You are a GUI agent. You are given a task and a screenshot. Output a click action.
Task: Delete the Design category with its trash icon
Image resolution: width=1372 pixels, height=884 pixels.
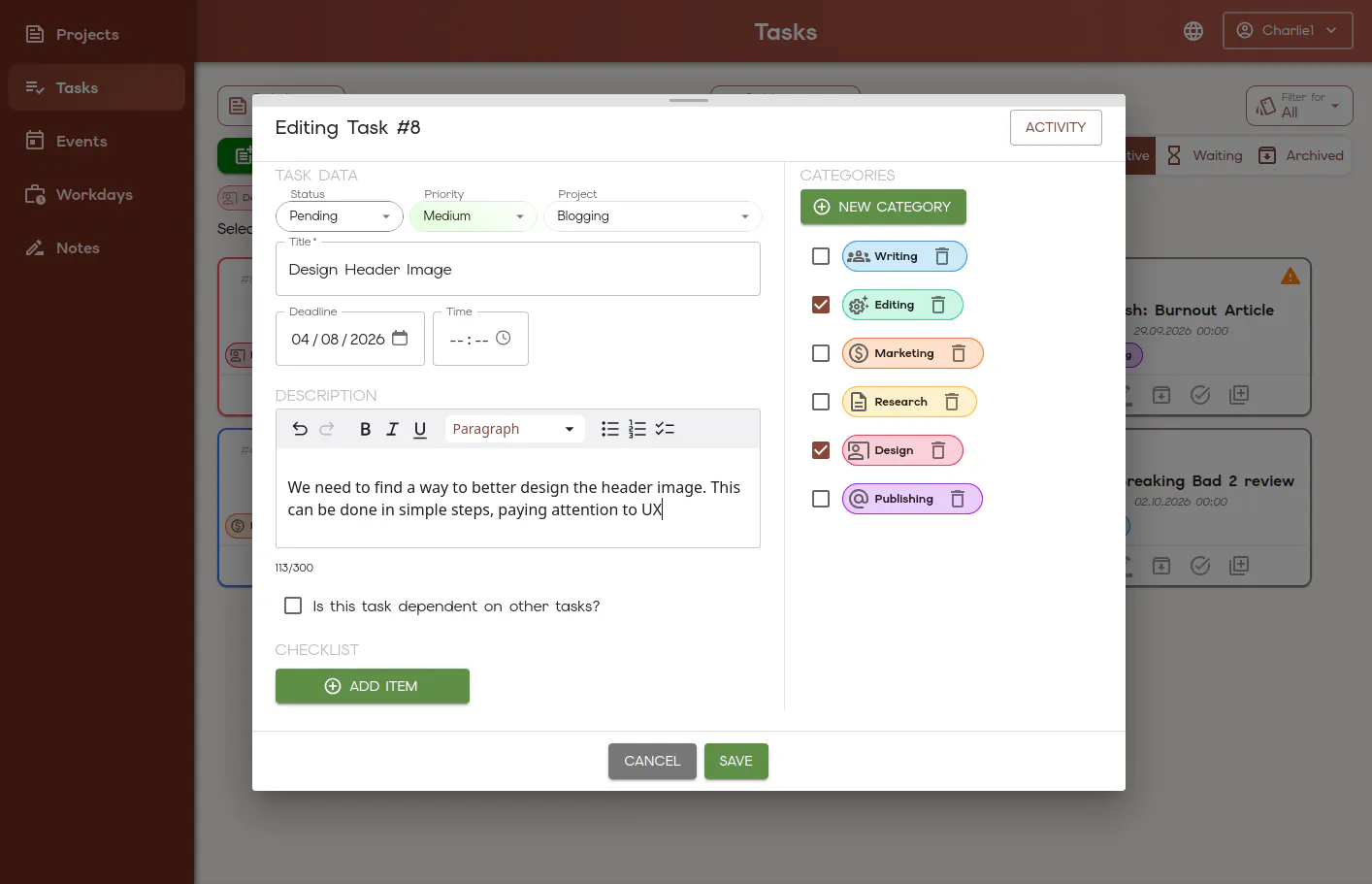pyautogui.click(x=937, y=450)
